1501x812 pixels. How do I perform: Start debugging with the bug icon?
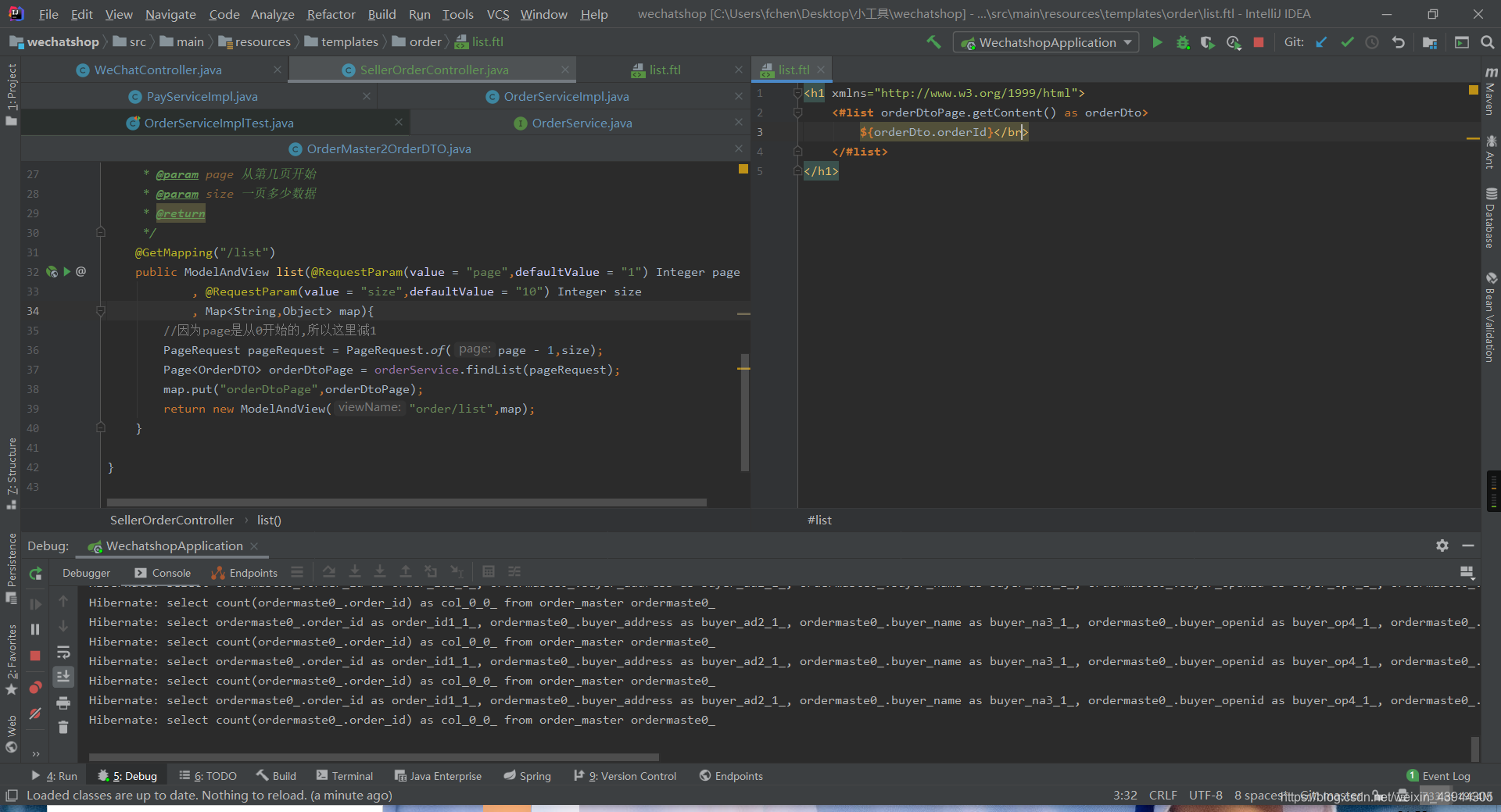pos(1183,42)
